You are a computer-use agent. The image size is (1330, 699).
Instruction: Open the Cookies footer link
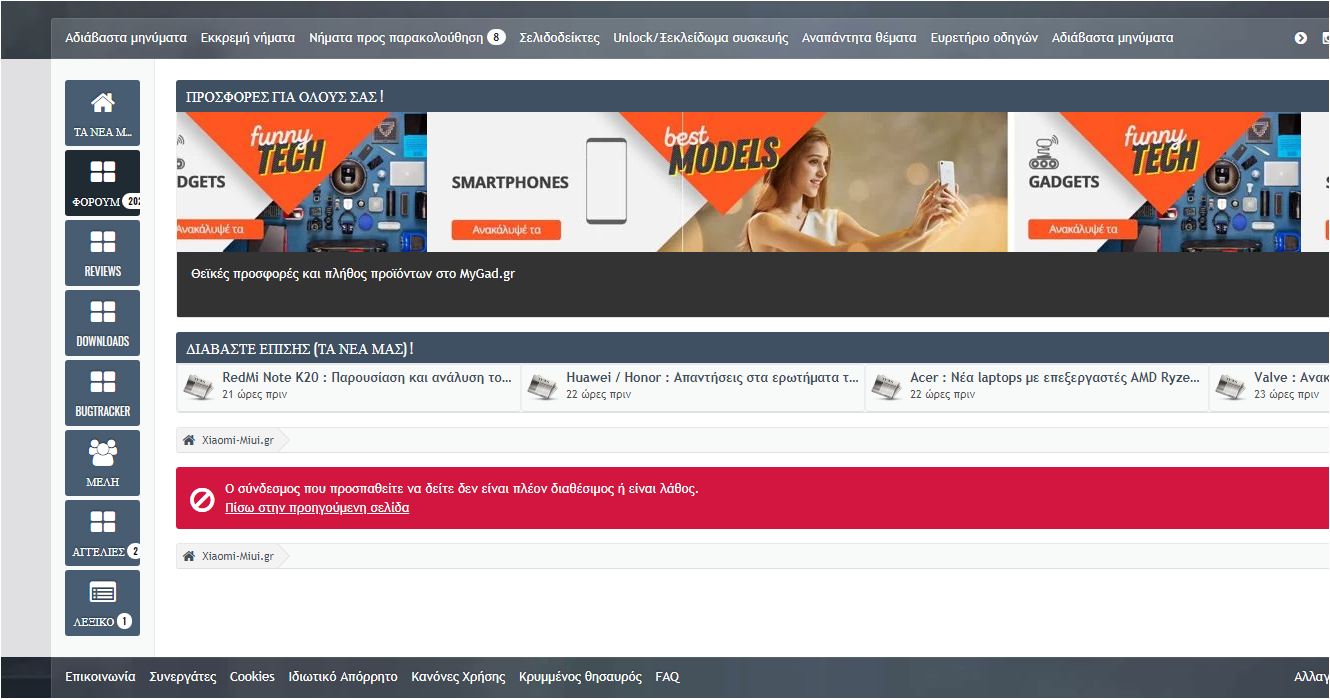click(252, 677)
